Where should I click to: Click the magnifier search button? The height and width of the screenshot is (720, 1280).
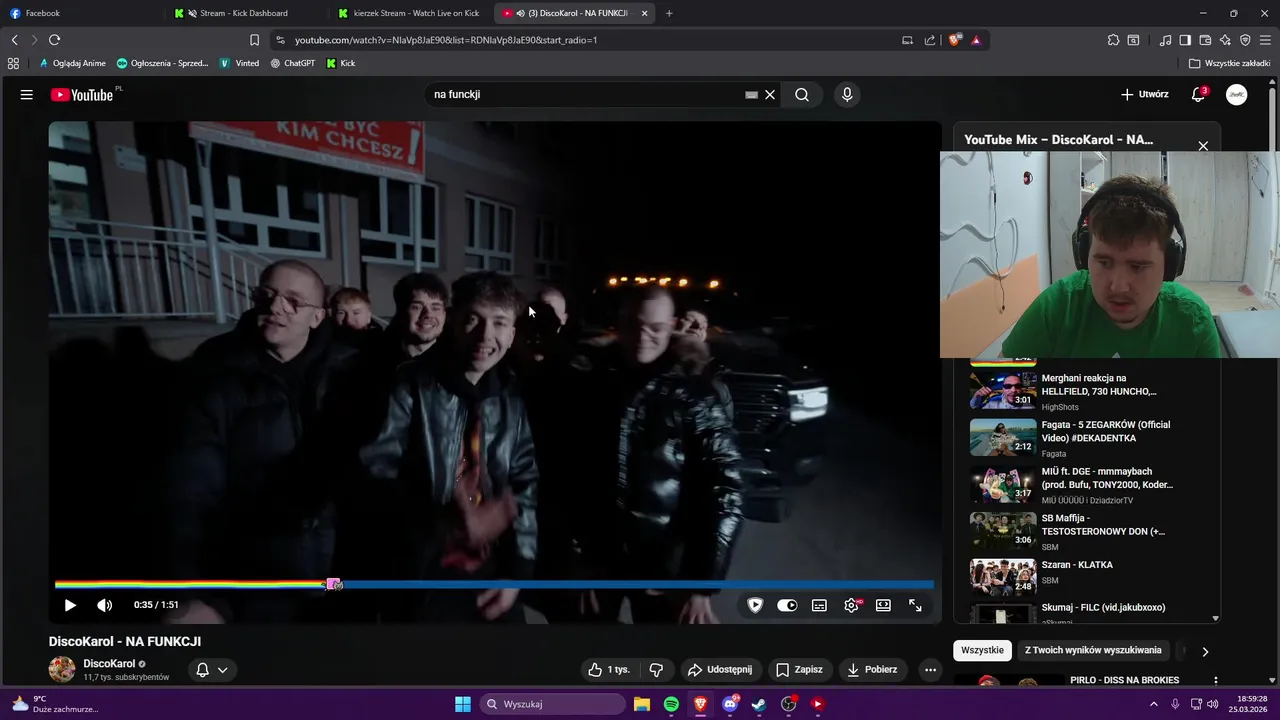click(x=802, y=95)
